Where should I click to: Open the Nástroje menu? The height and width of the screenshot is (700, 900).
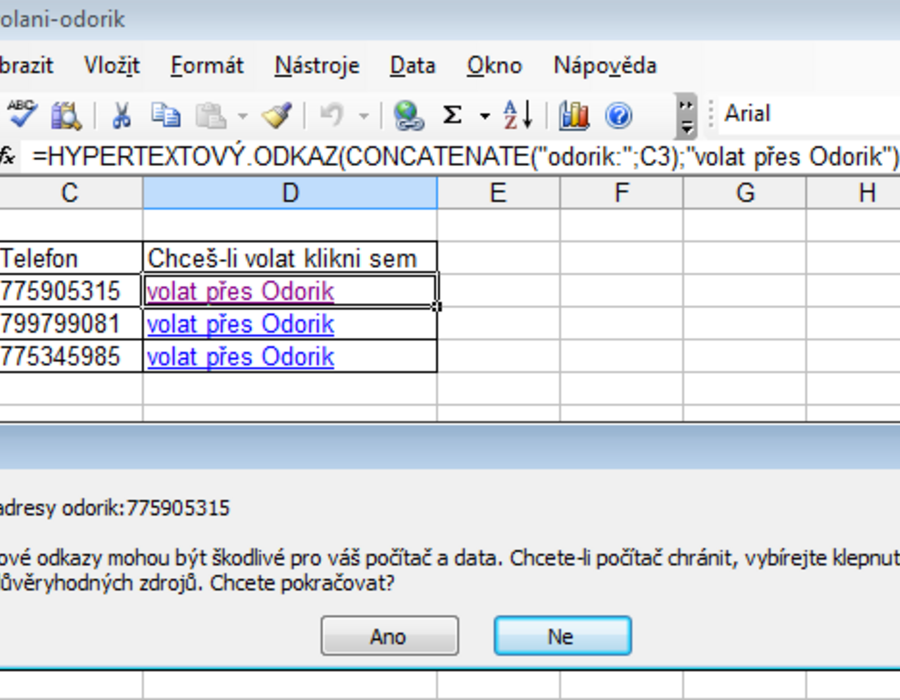click(x=317, y=65)
